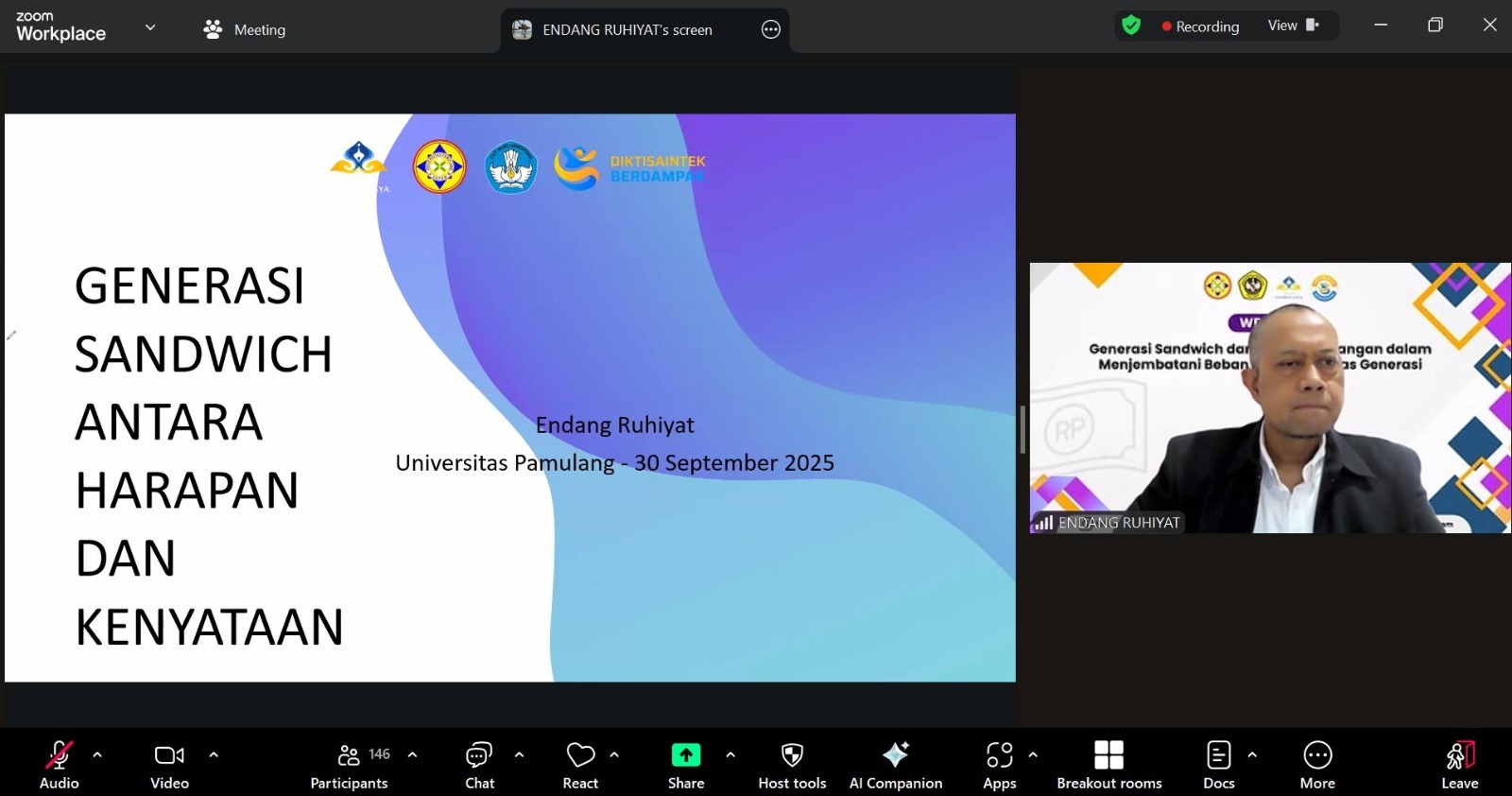Image resolution: width=1512 pixels, height=796 pixels.
Task: Open Breakout rooms
Action: (x=1108, y=764)
